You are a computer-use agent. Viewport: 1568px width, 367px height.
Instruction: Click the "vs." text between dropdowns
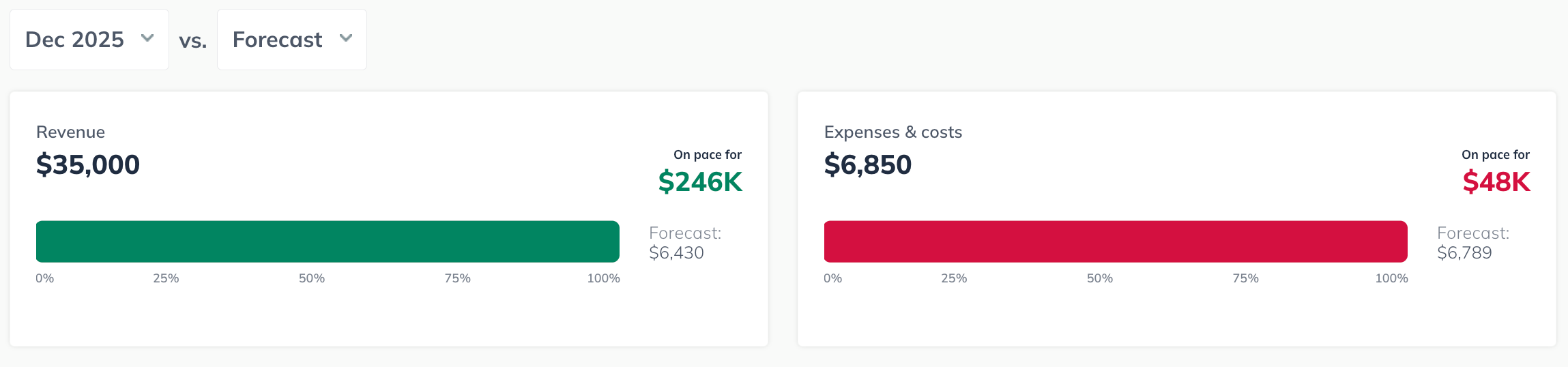click(193, 41)
